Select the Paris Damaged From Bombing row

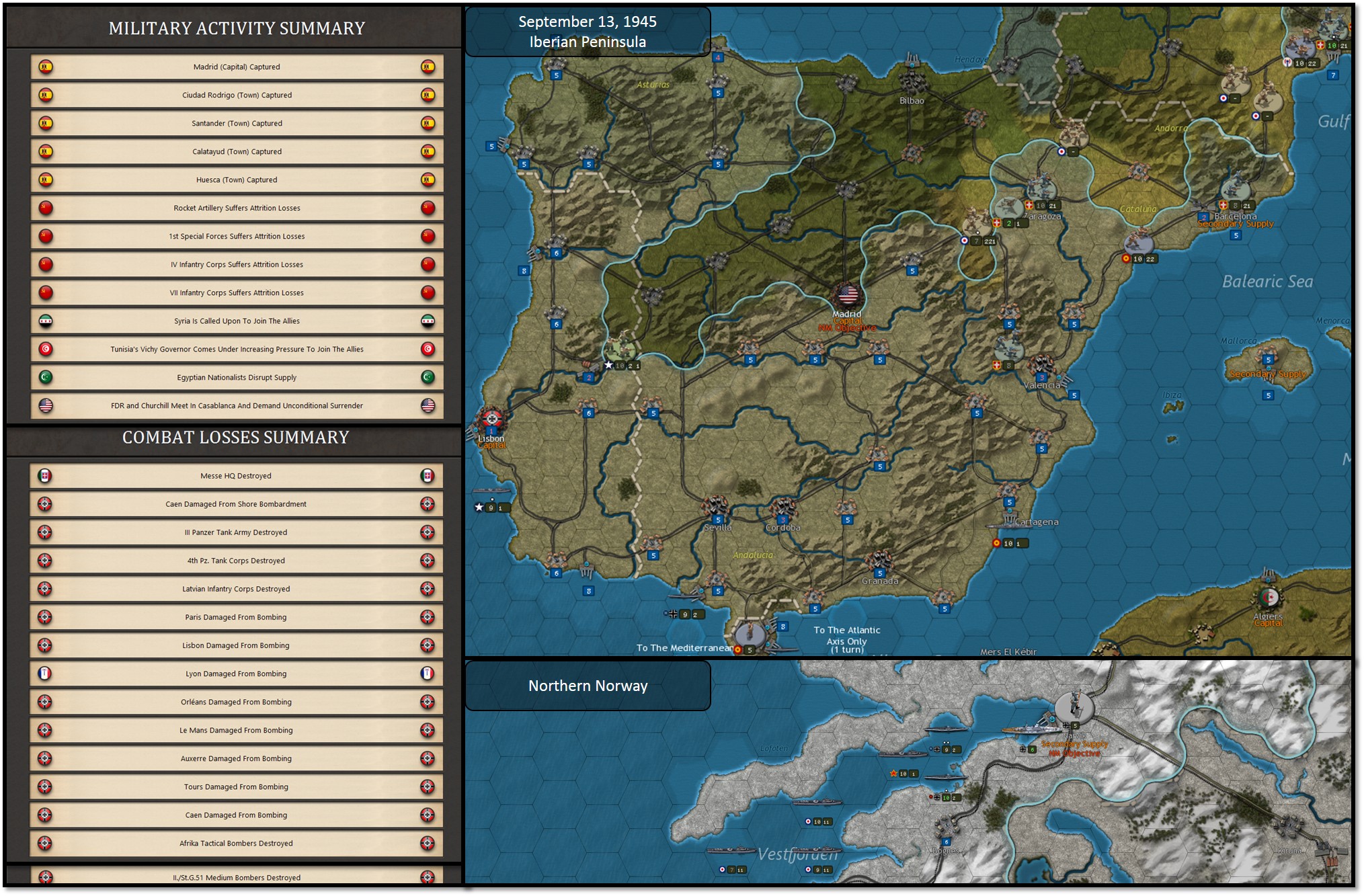[236, 617]
